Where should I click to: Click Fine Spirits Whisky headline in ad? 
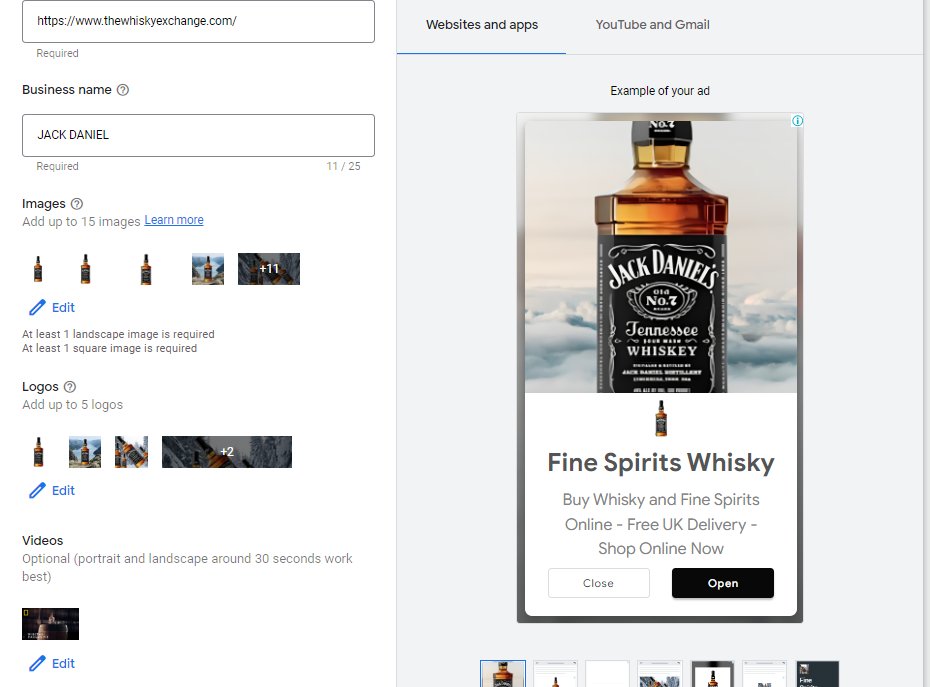click(661, 463)
